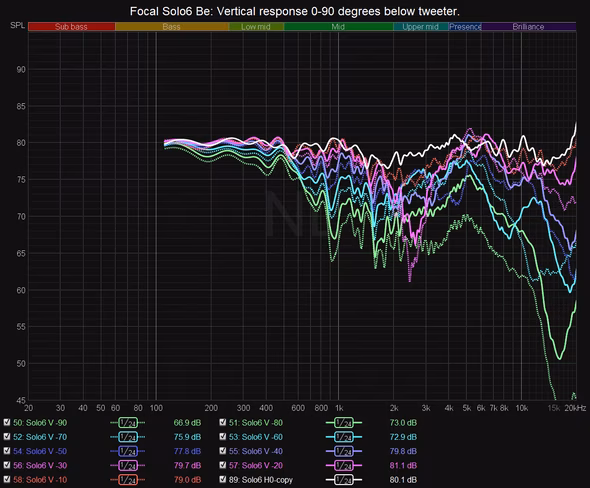Select the 58: Solo6 V -10 legend label

coord(40,480)
